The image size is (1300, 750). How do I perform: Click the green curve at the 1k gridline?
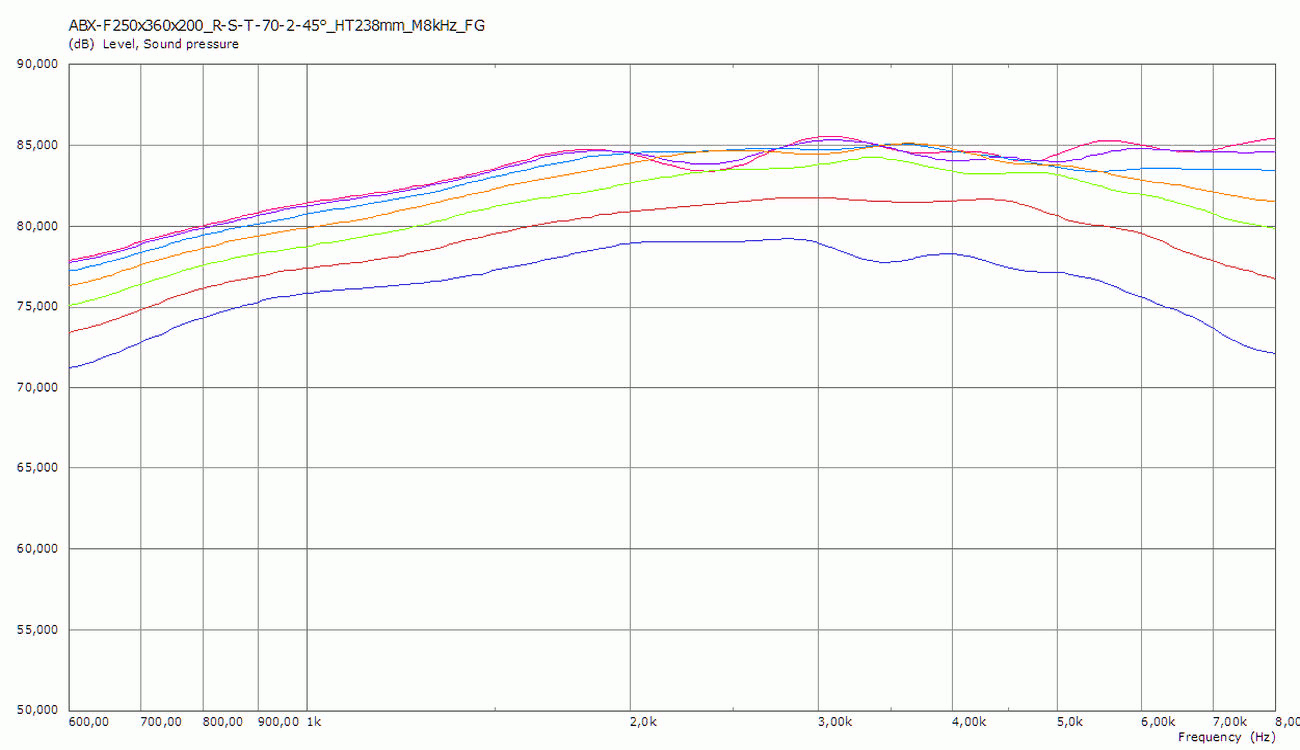click(307, 246)
